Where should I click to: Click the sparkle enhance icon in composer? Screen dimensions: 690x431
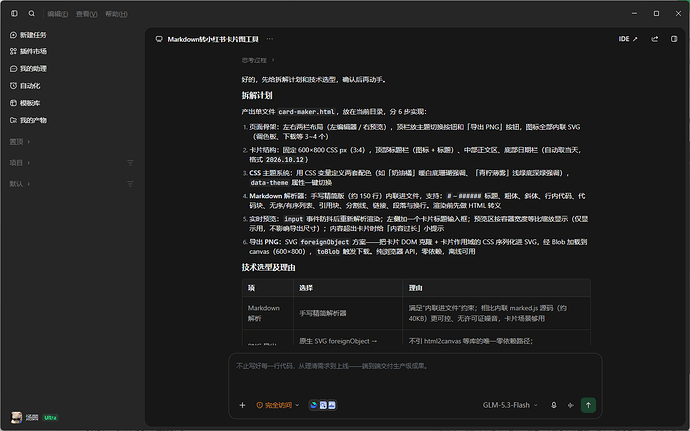[571, 405]
